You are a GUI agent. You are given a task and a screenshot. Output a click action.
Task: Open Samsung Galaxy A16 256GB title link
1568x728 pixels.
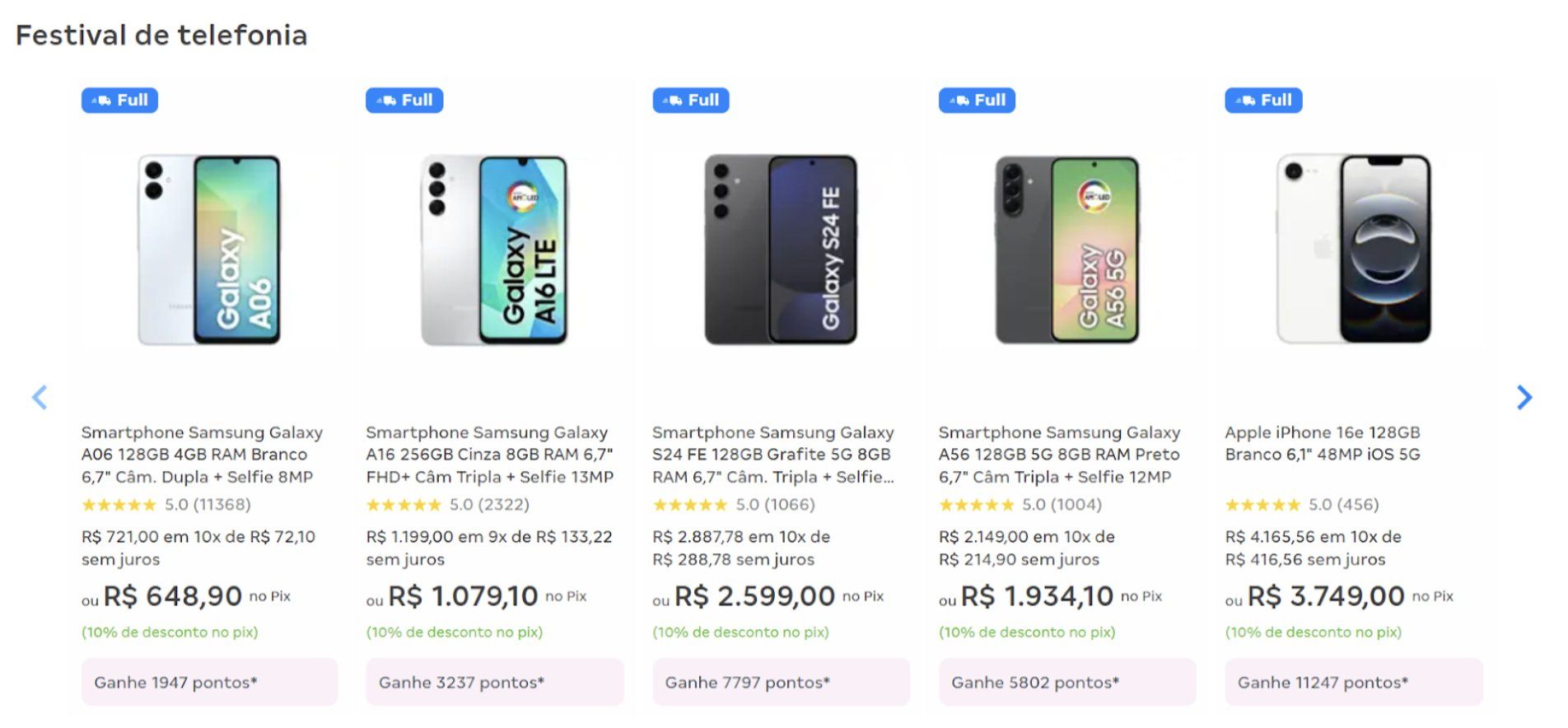point(489,455)
